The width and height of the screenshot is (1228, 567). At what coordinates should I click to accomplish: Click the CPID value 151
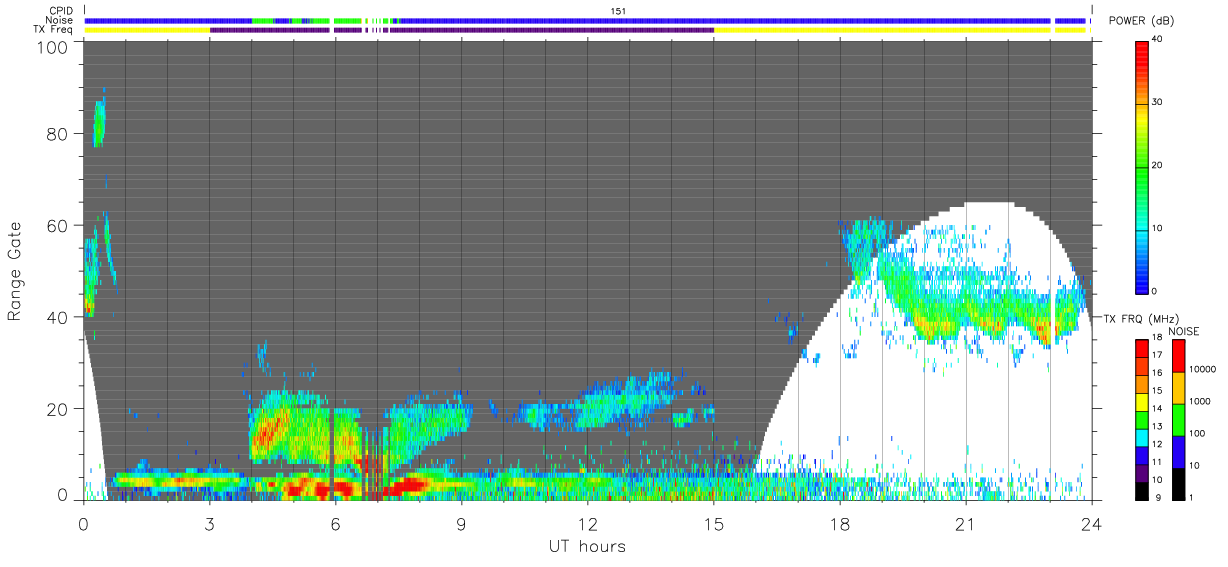click(619, 11)
